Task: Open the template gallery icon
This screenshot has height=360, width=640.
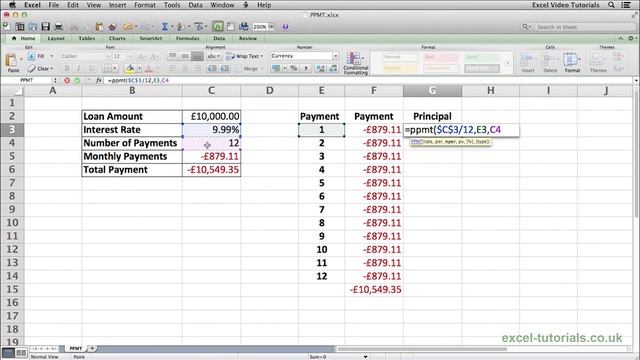Action: pos(20,27)
